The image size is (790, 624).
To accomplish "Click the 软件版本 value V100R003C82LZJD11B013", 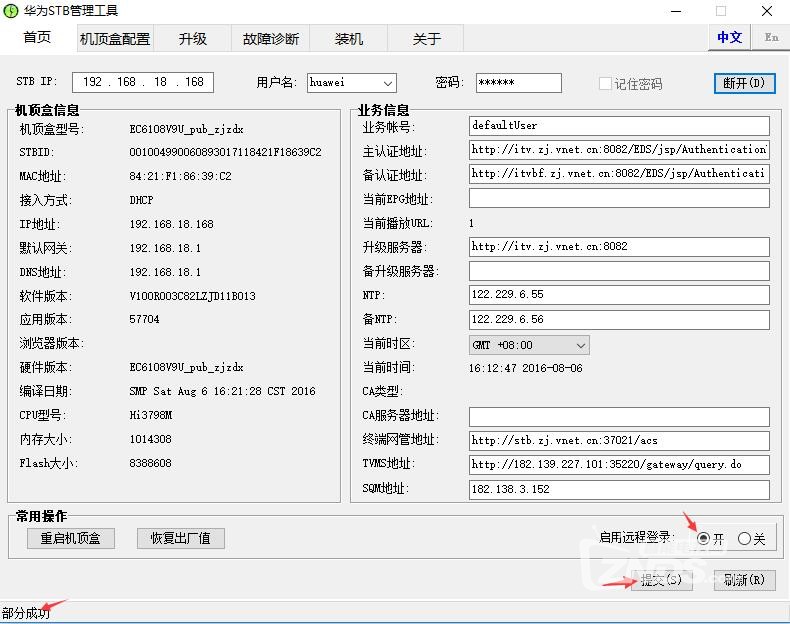I will pyautogui.click(x=192, y=296).
